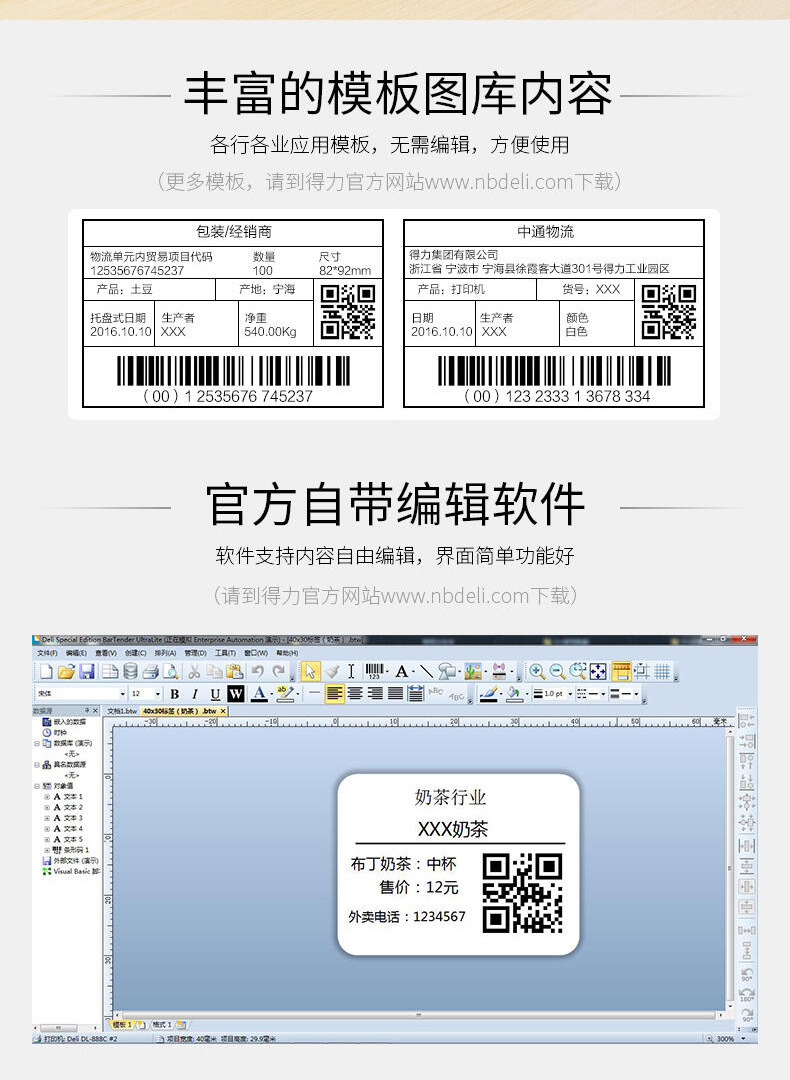Click the XXX奶茶 text on label

click(x=453, y=829)
